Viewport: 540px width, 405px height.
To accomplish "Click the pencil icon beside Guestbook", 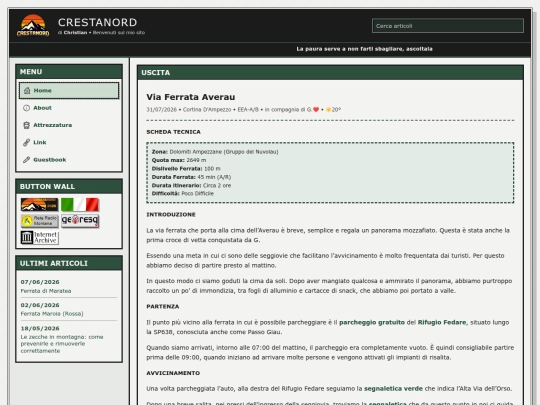I will click(x=27, y=159).
